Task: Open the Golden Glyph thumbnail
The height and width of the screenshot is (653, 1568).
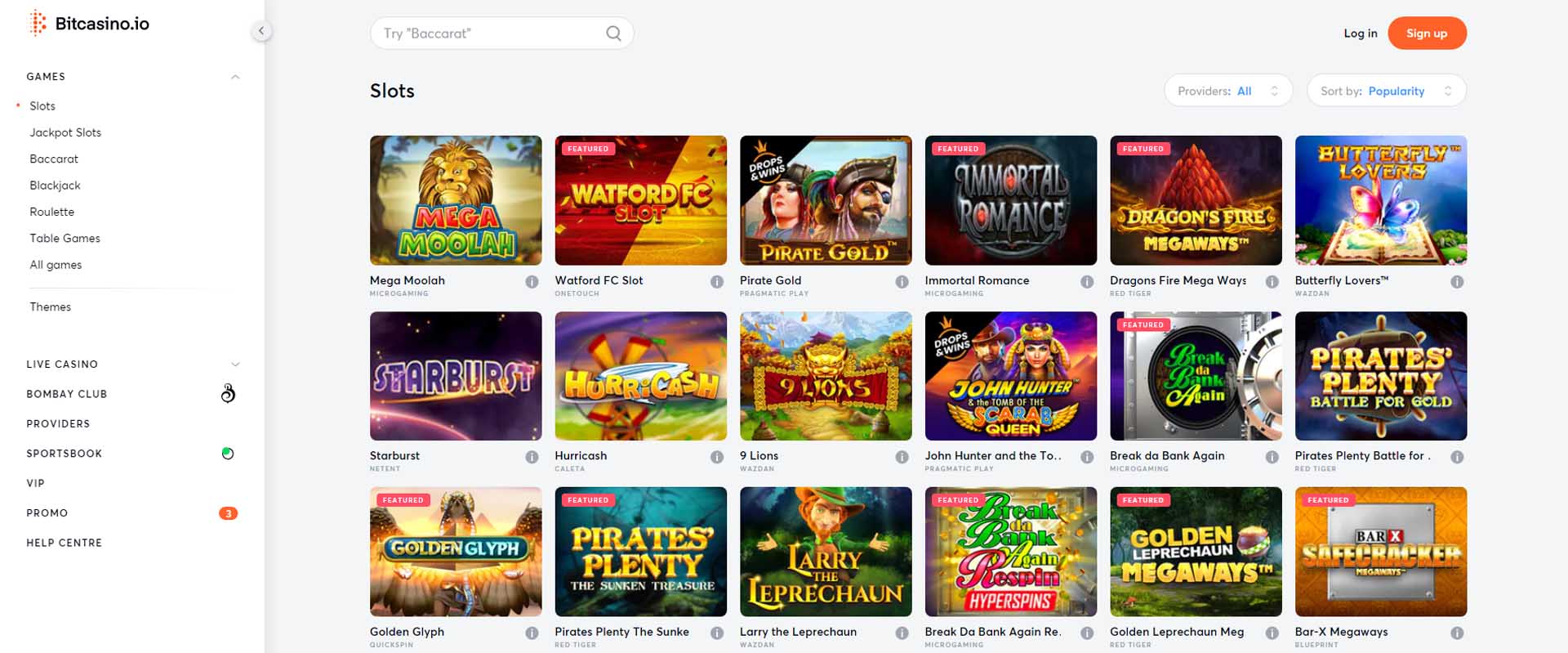Action: coord(456,552)
